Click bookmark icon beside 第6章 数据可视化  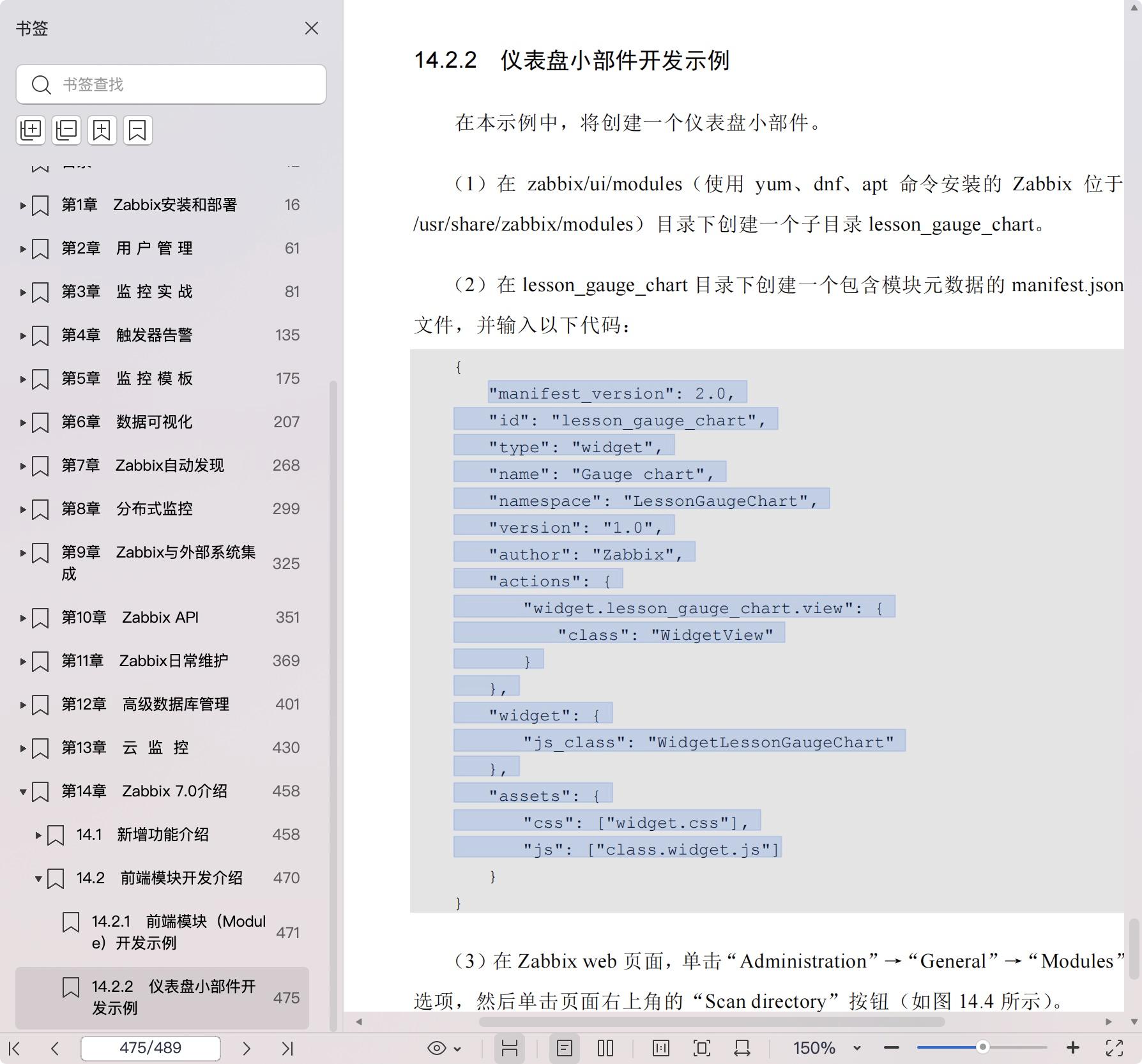(x=40, y=423)
